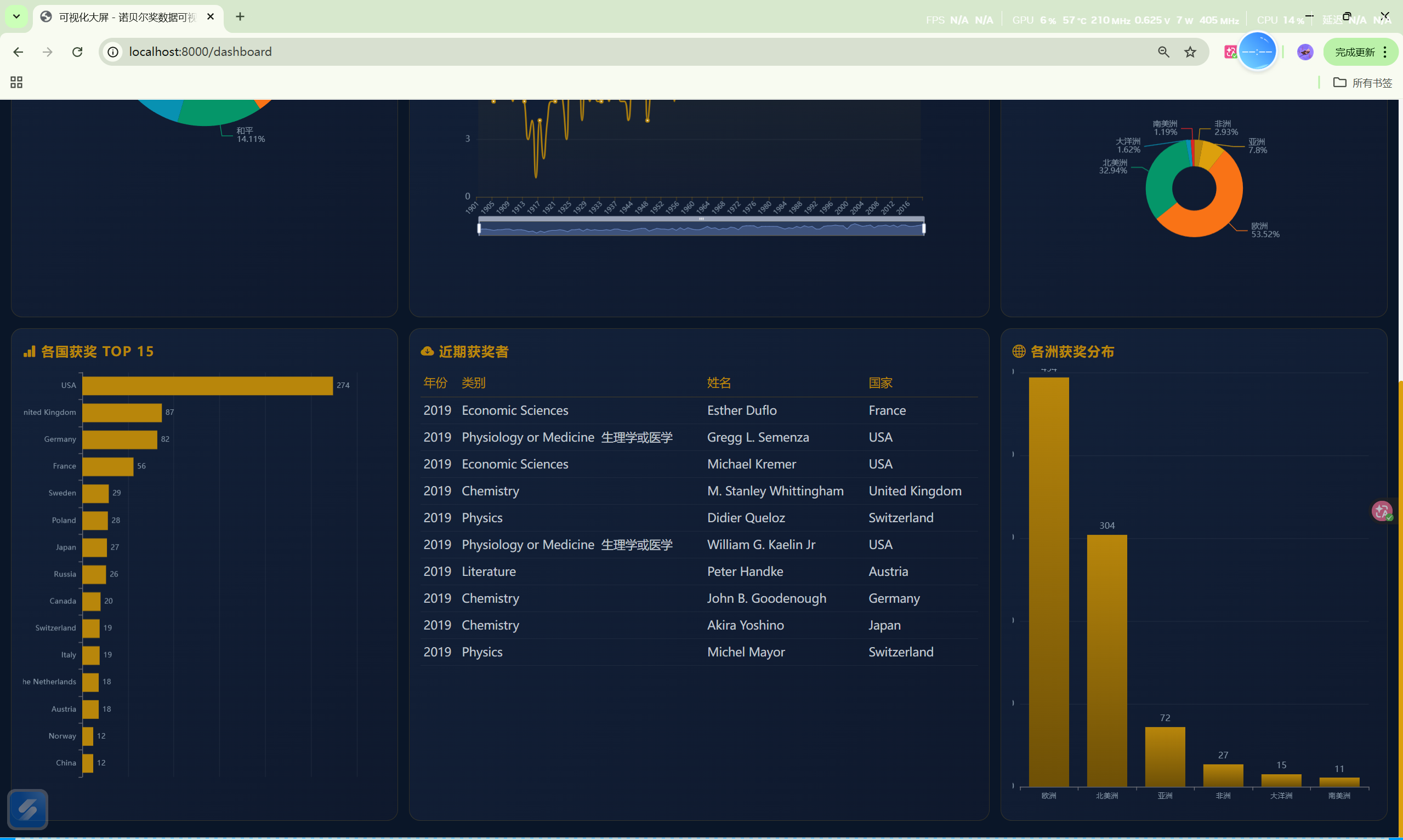Select the 可视化大屏 browser tab

coord(127,17)
